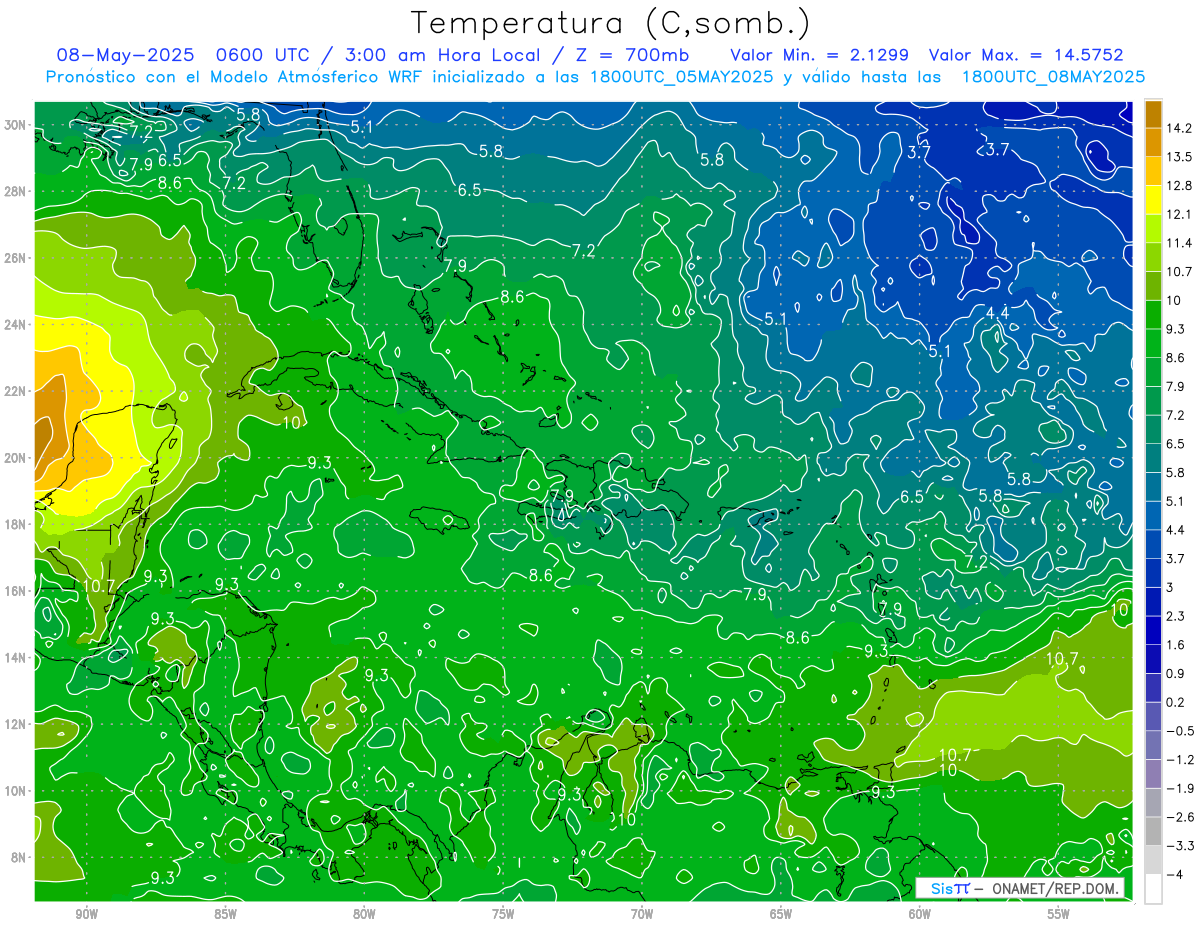Click the -3.3 value on the color scale

coord(1179,846)
